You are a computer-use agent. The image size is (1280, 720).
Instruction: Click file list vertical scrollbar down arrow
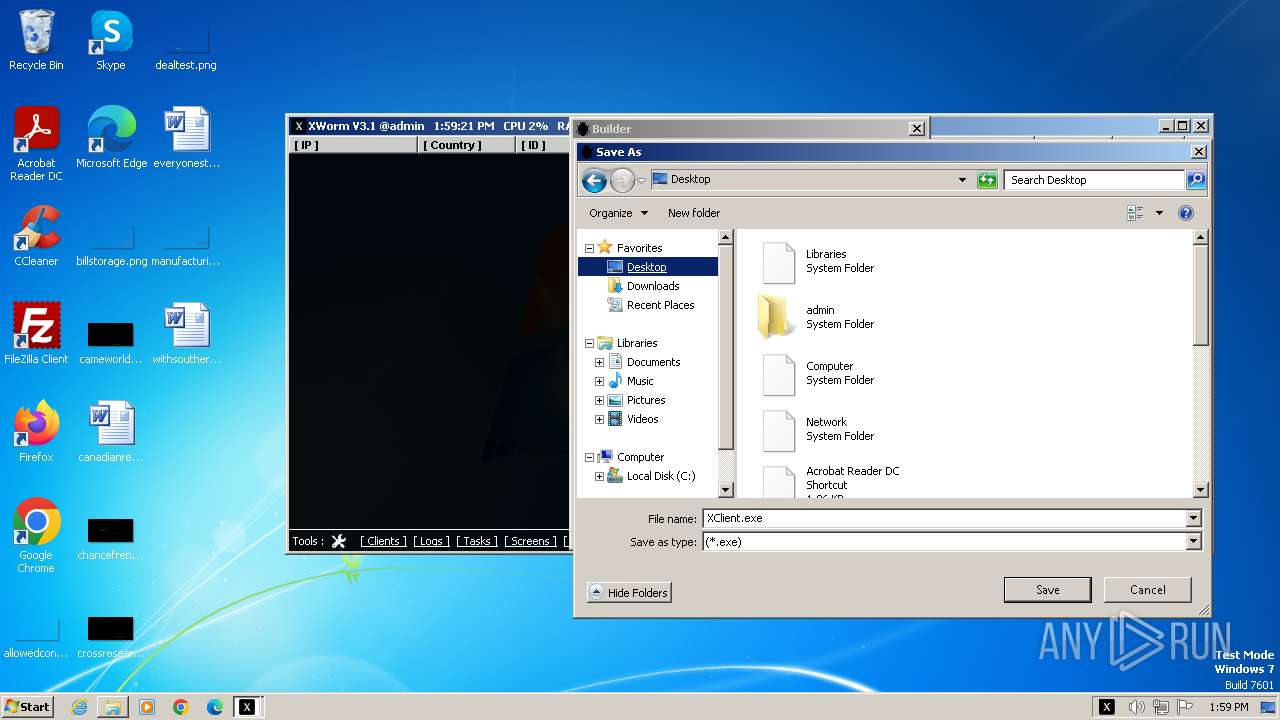1201,490
